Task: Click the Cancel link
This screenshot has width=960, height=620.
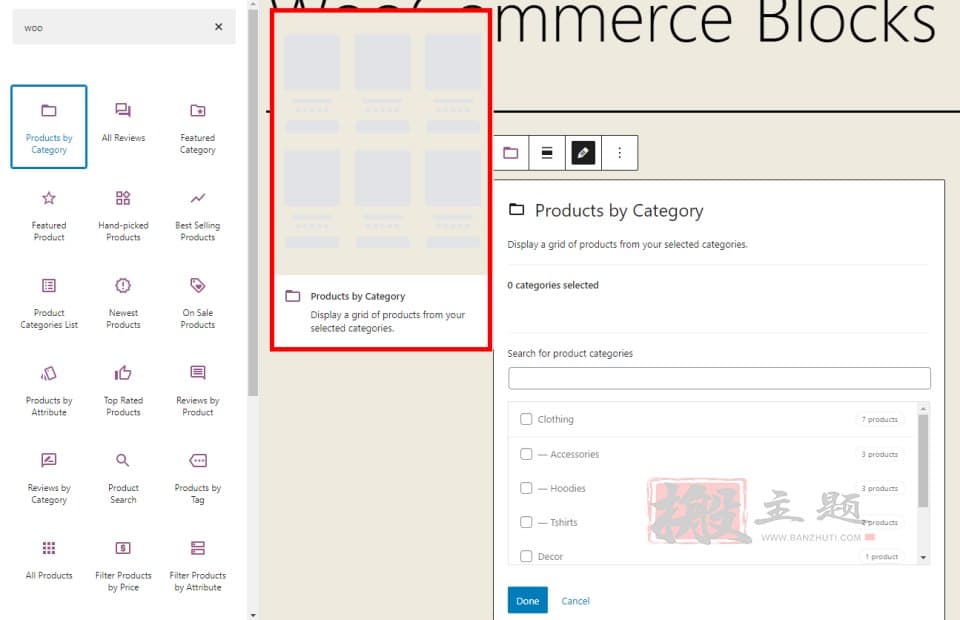Action: [576, 601]
